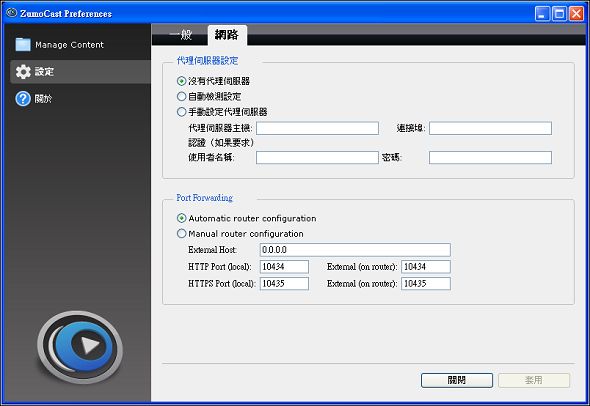Switch to the 一般 general tab
This screenshot has height=406, width=590.
tap(181, 35)
